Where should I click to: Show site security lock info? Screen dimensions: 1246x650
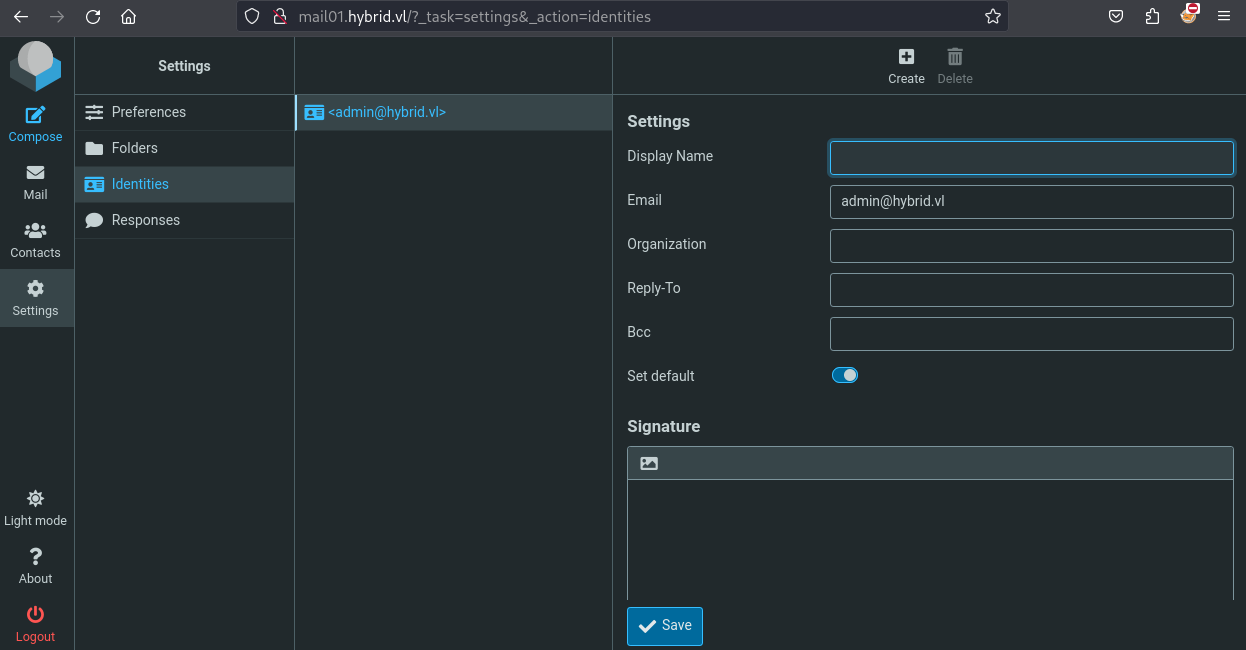(280, 17)
